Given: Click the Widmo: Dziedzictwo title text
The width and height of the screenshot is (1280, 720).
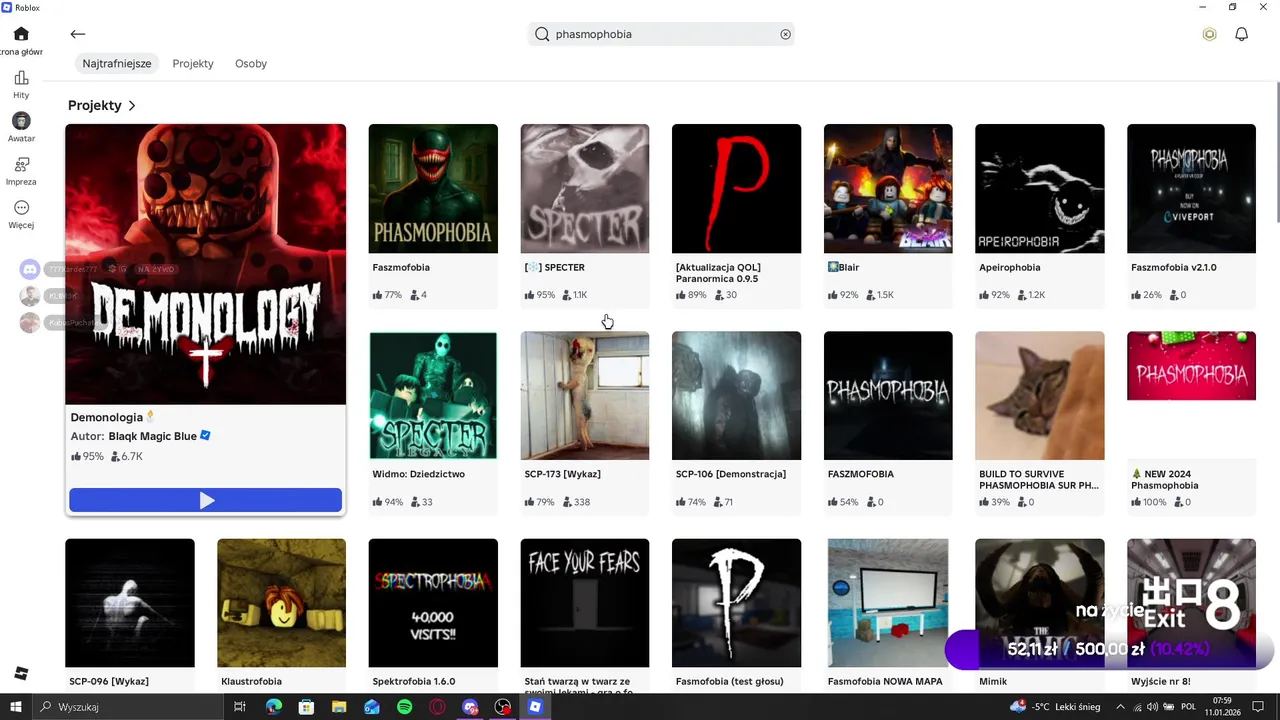Looking at the screenshot, I should click(x=419, y=474).
